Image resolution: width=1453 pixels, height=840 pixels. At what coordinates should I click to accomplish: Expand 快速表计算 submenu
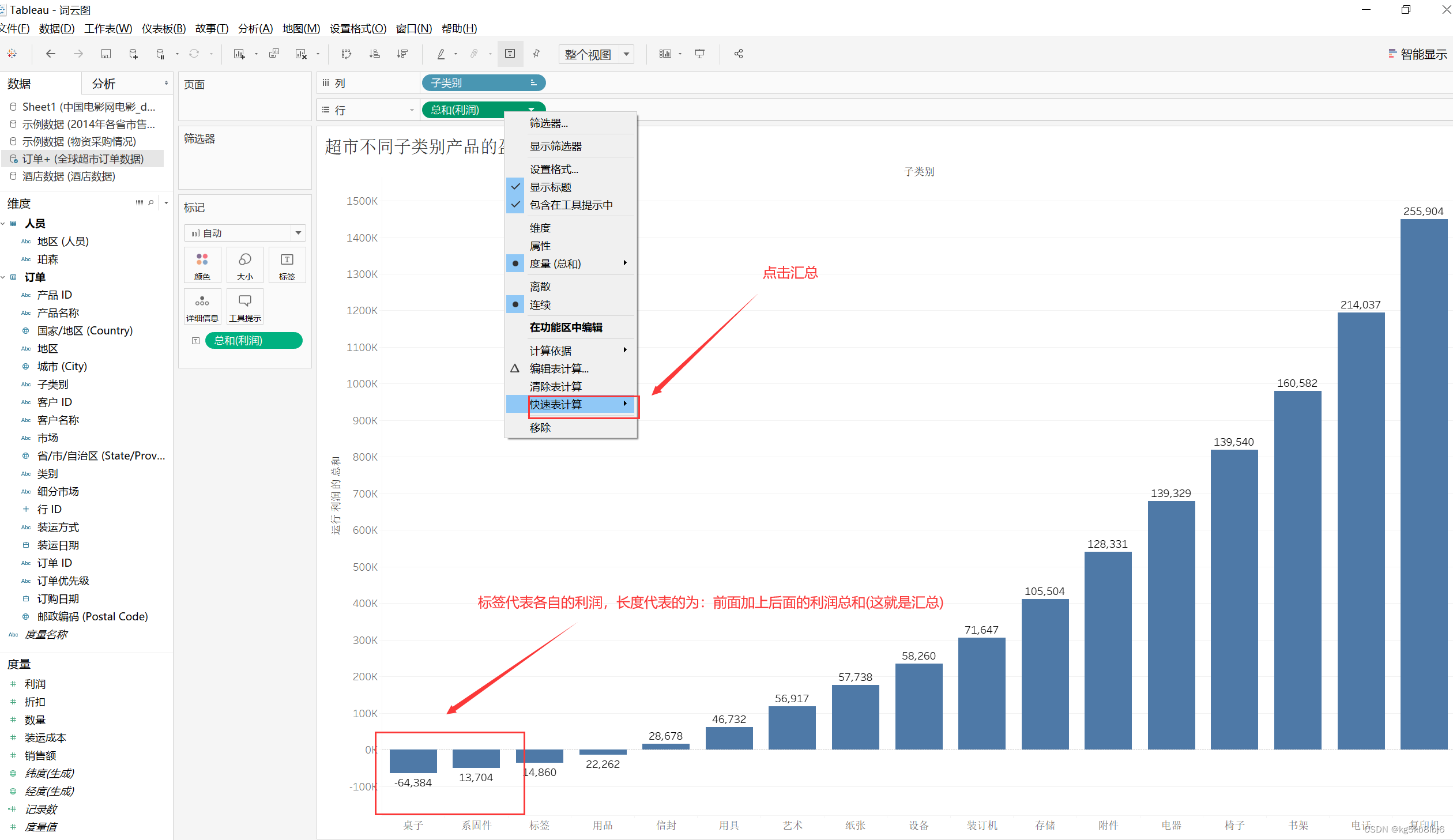(x=571, y=404)
